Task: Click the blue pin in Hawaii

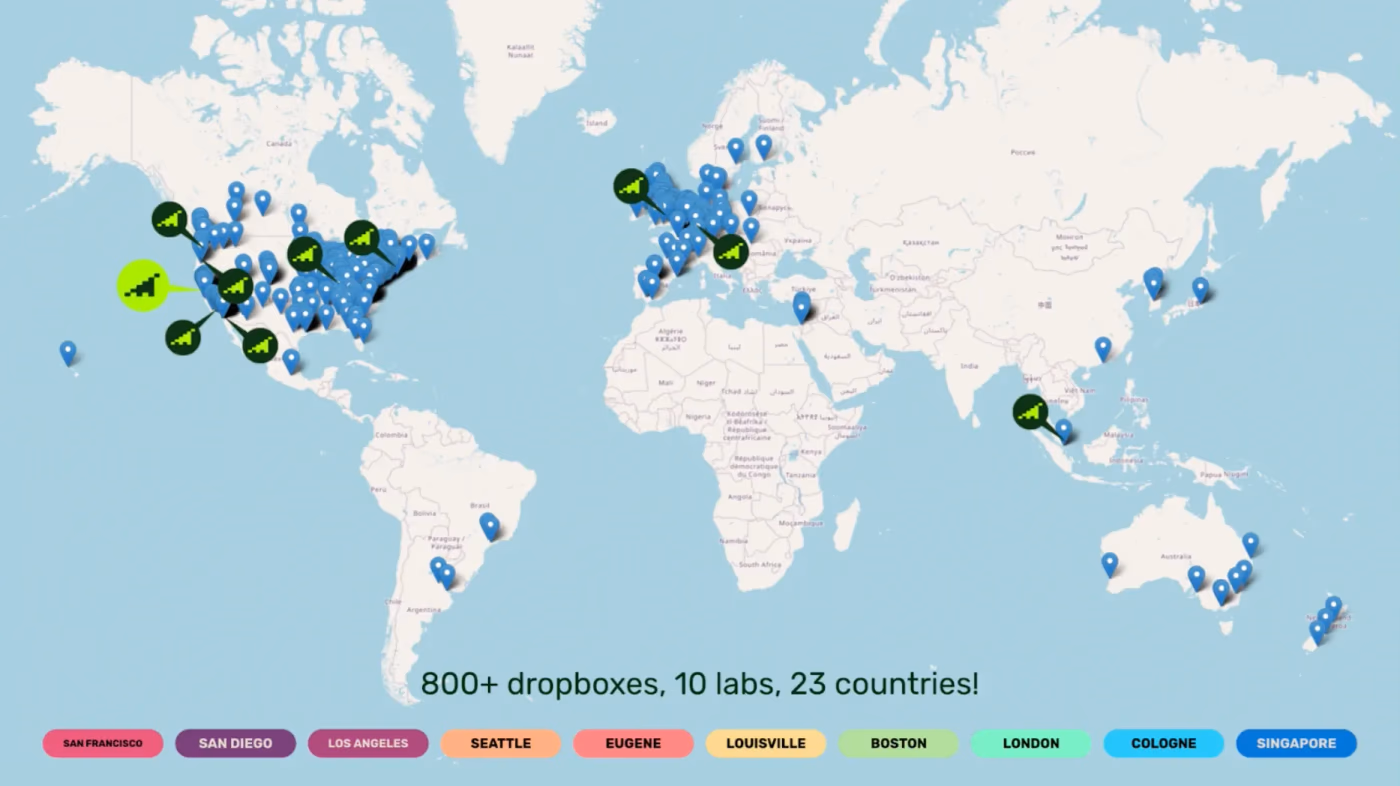Action: 68,351
